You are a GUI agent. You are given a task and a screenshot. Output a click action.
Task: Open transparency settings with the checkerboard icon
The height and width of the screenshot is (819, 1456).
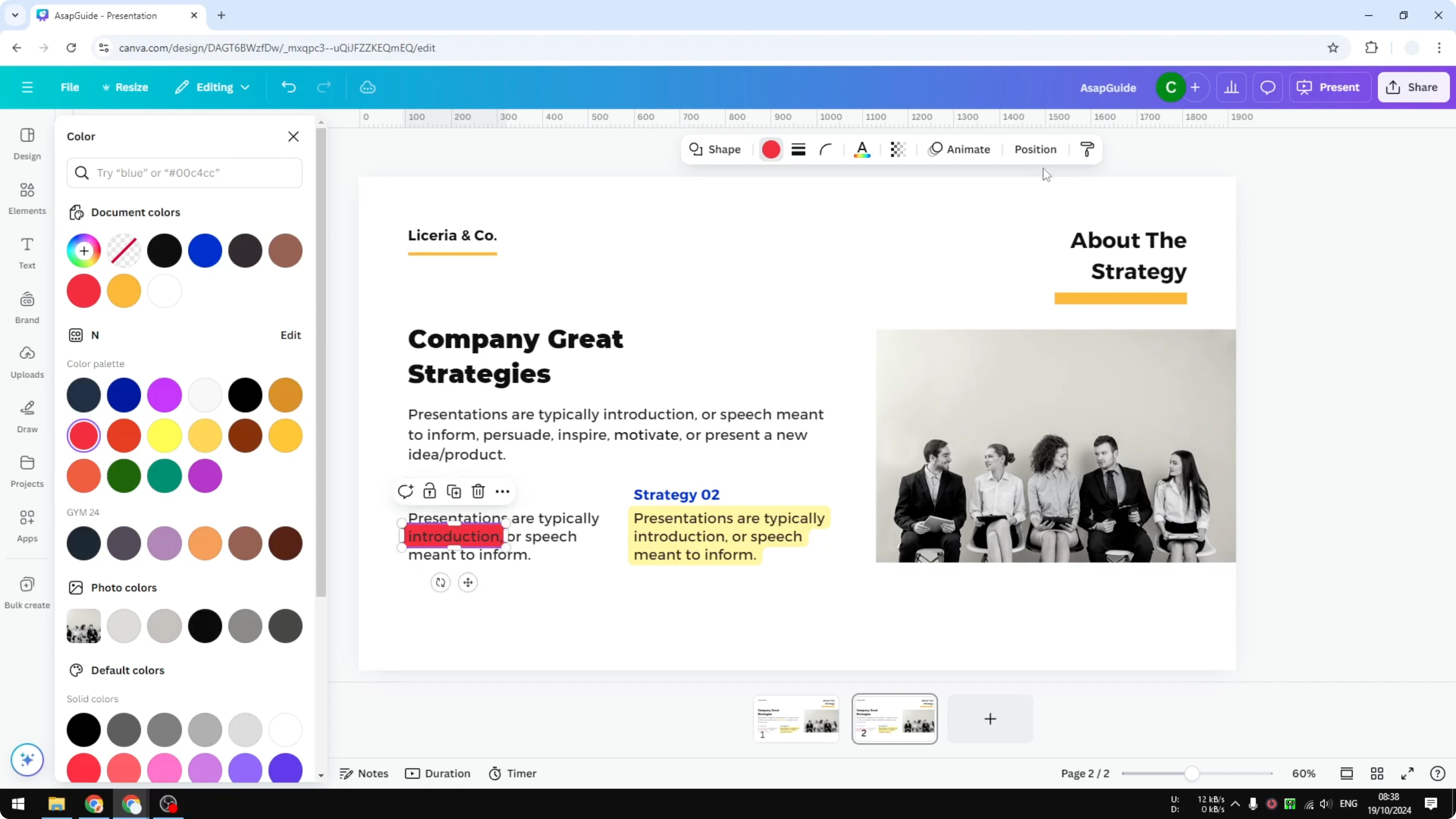[x=898, y=149]
